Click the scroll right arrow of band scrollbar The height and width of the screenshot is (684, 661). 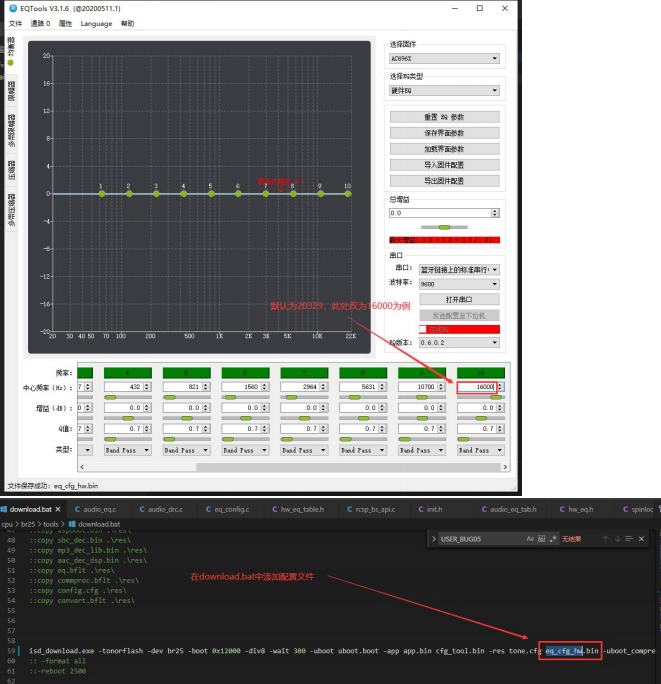(x=505, y=467)
